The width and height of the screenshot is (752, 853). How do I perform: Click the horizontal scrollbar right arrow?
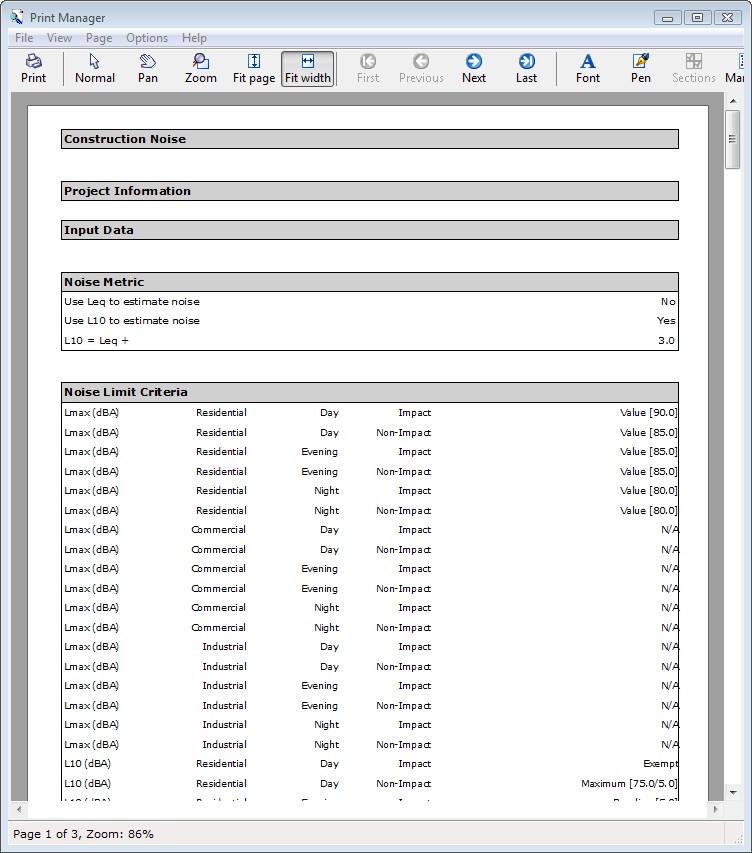click(714, 809)
